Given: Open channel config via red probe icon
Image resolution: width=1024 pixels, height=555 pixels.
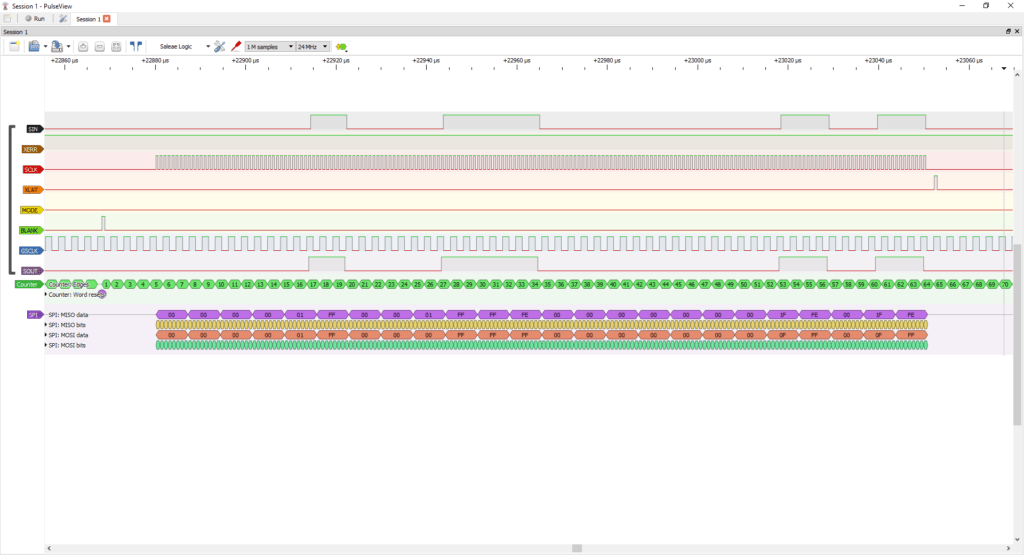Looking at the screenshot, I should tap(236, 47).
